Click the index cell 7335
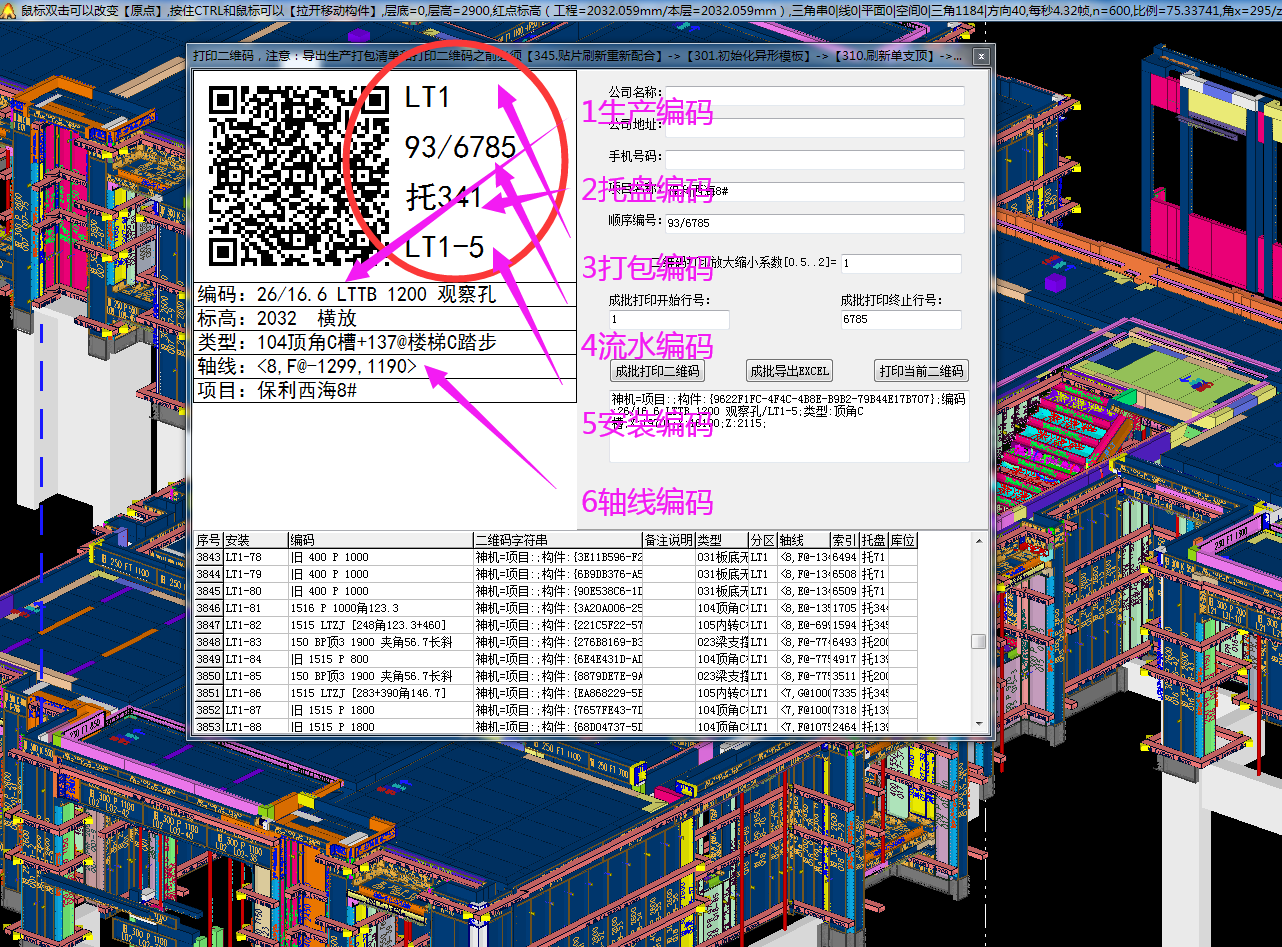The width and height of the screenshot is (1282, 947). point(844,693)
